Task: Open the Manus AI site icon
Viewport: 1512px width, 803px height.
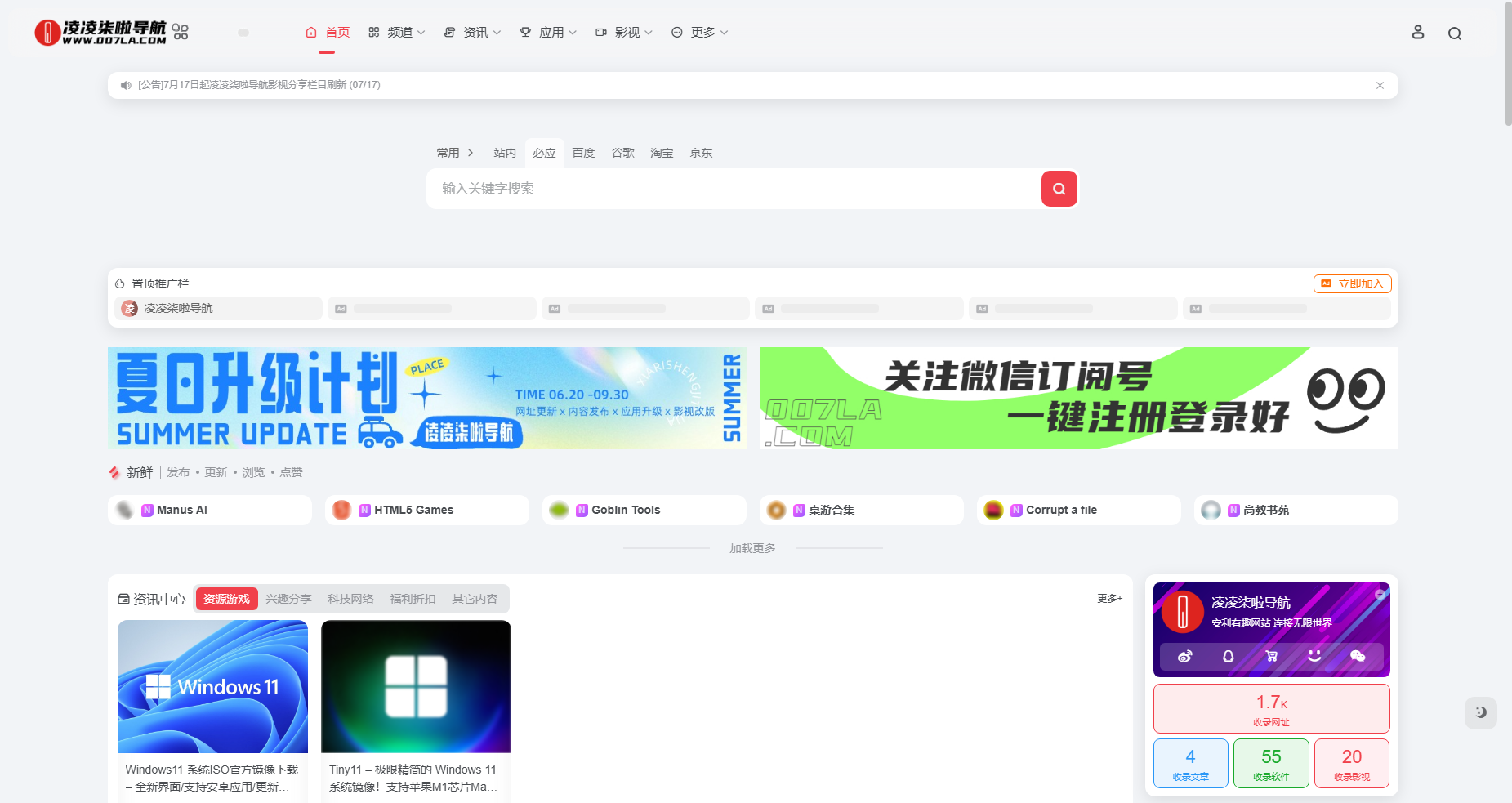Action: tap(125, 510)
